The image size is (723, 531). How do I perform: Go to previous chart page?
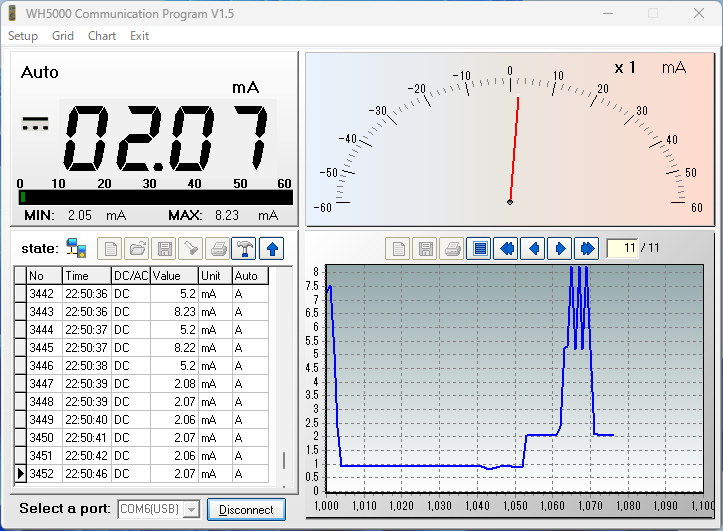pyautogui.click(x=533, y=248)
